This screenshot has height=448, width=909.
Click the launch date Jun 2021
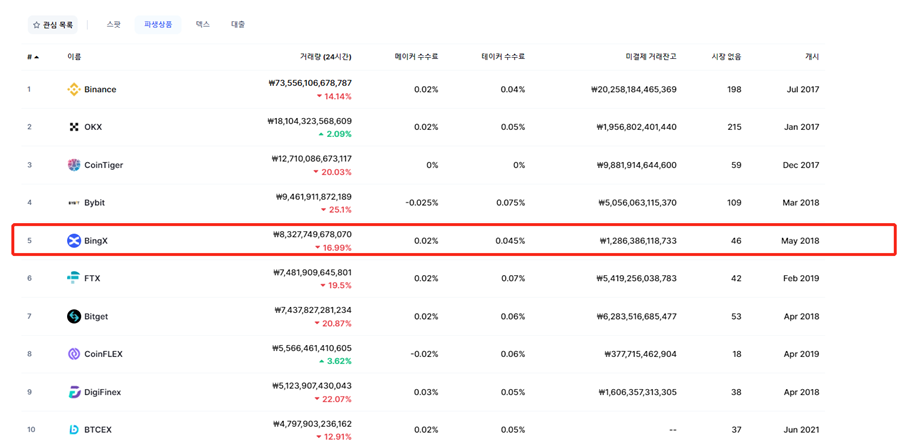tap(802, 430)
